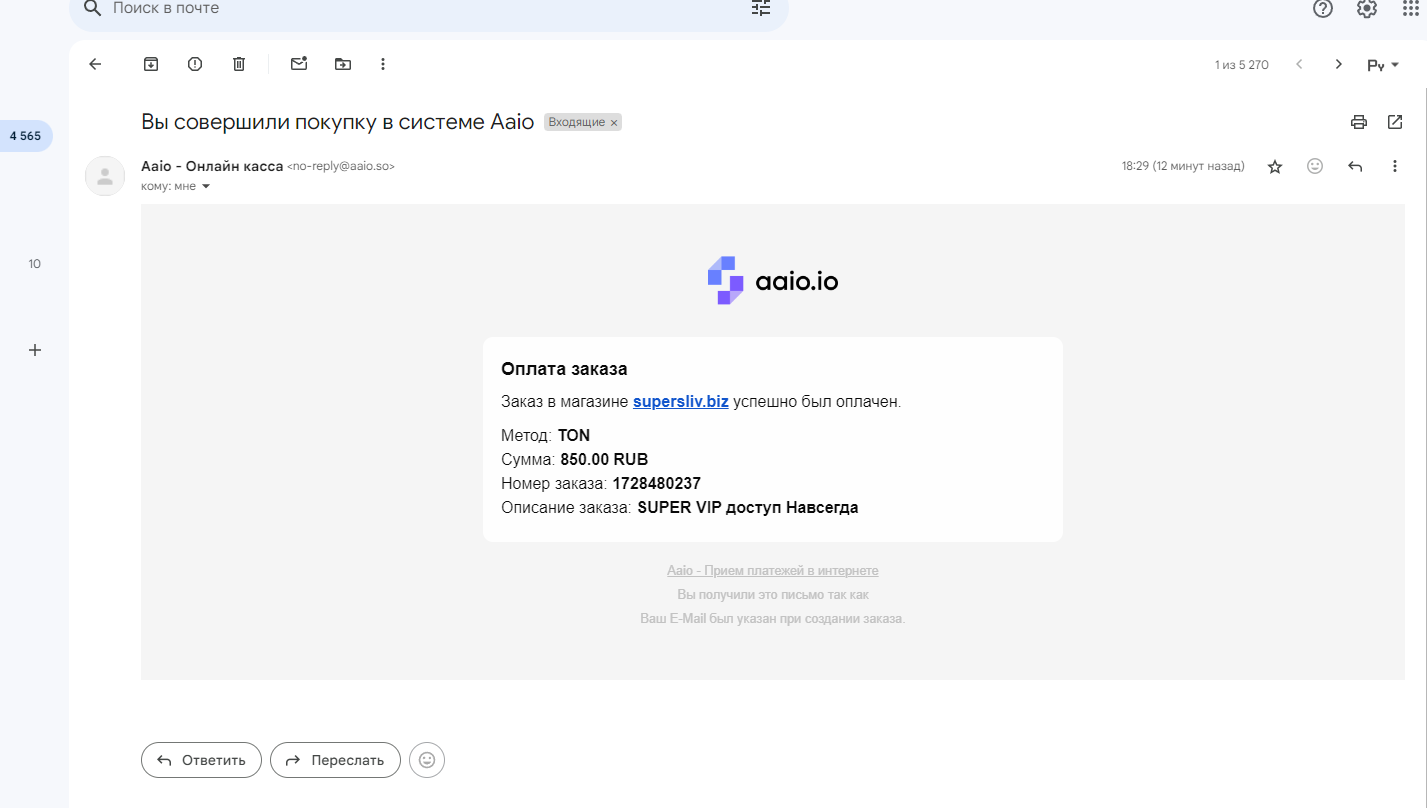The width and height of the screenshot is (1427, 808).
Task: Click the magnifier search icon
Action: (93, 8)
